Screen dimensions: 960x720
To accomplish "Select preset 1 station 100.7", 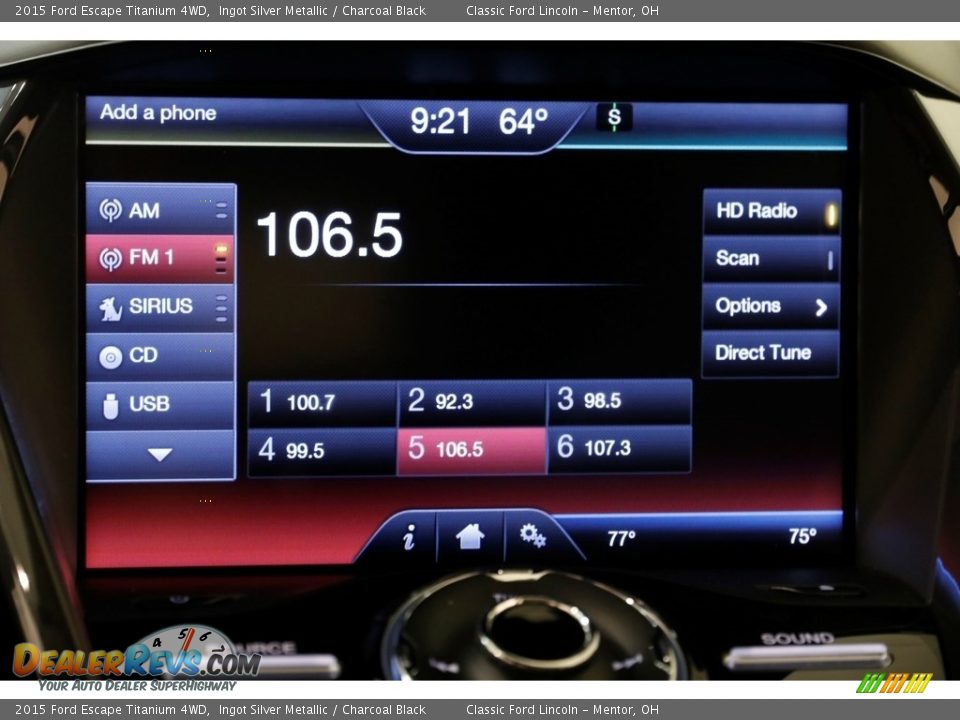I will pyautogui.click(x=322, y=402).
